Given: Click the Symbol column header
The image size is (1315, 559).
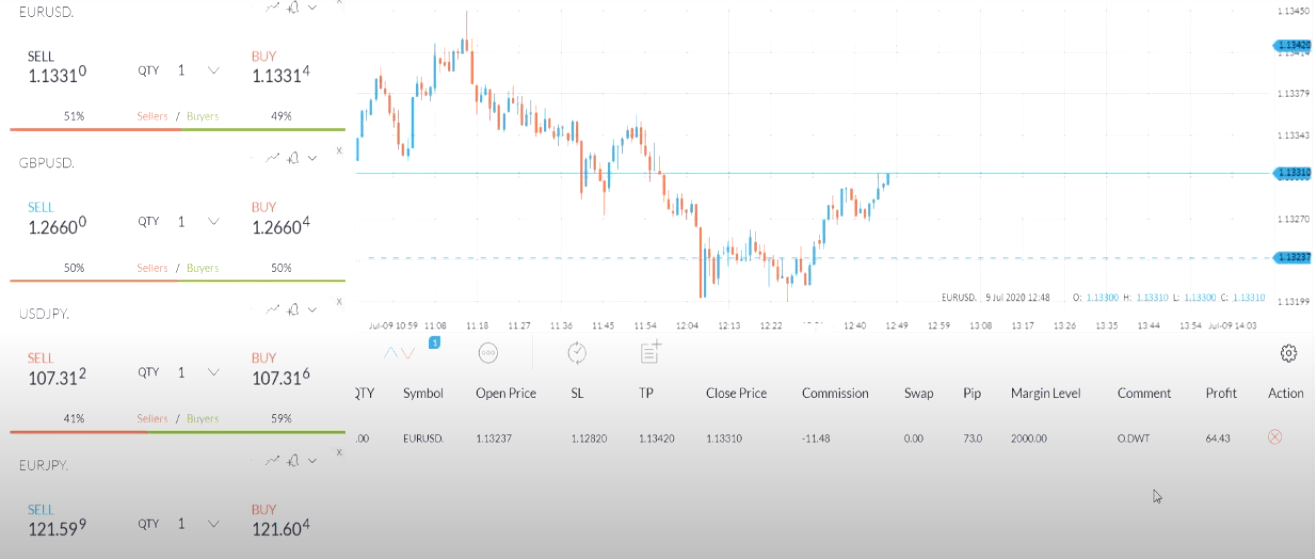Looking at the screenshot, I should pyautogui.click(x=423, y=393).
